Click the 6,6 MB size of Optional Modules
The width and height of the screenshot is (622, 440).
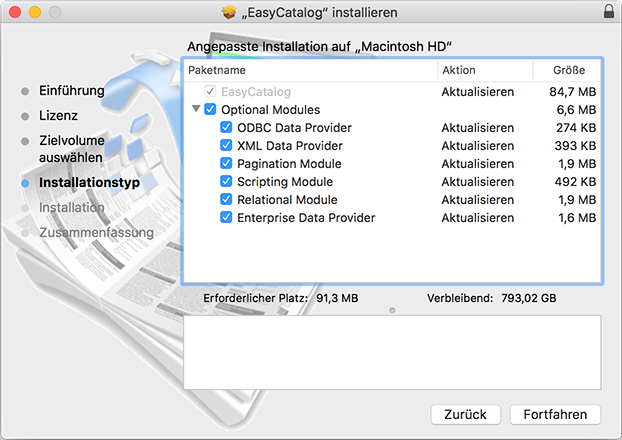(x=576, y=110)
